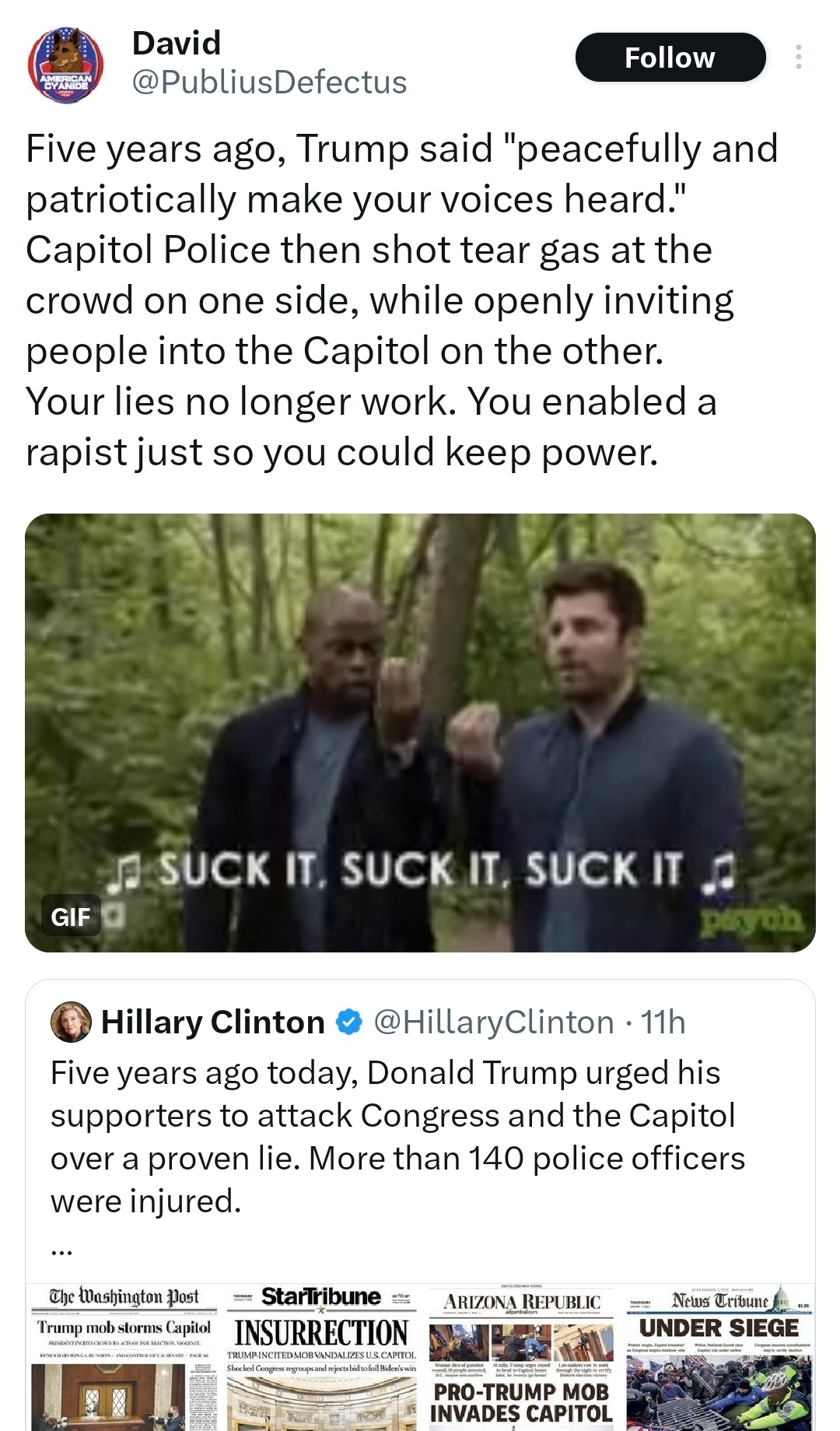Expand the quoted post's truncated ellipsis
The width and height of the screenshot is (840, 1431).
click(x=61, y=1250)
